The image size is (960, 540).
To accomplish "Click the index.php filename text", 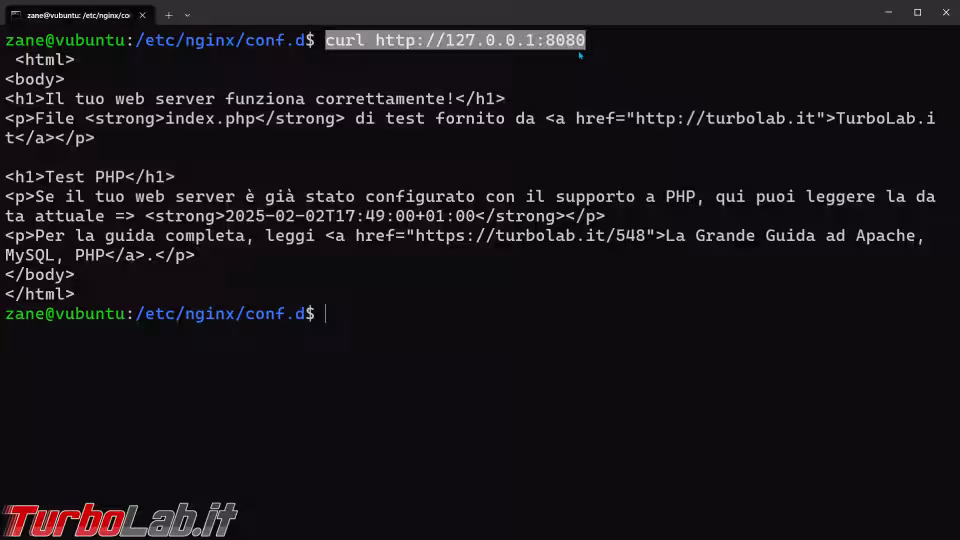I will (210, 118).
